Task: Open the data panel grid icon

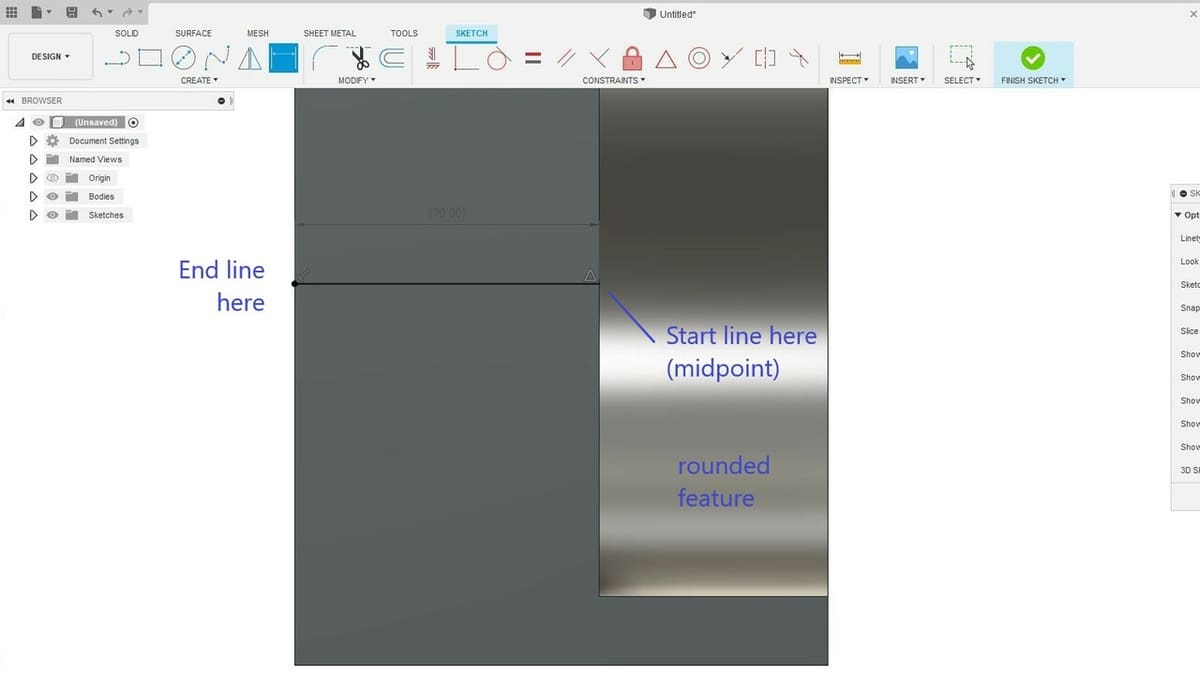Action: tap(12, 13)
